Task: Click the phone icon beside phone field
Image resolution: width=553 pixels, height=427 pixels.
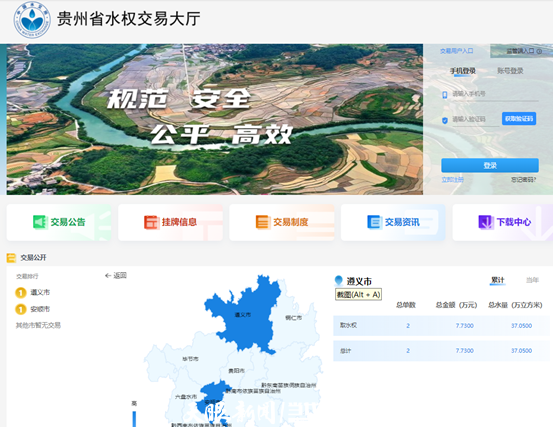Action: (x=445, y=94)
